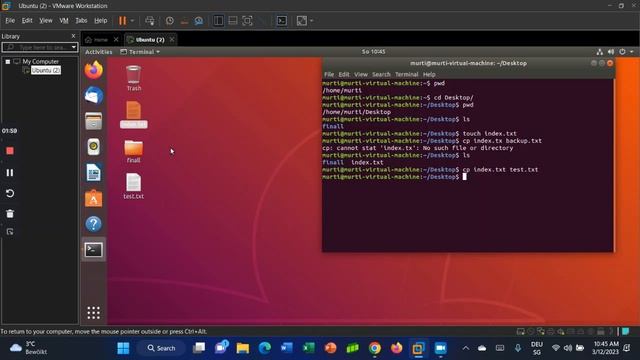Screen dimensions: 640x360
Task: Click the stretch guest display icon
Action: 302,21
